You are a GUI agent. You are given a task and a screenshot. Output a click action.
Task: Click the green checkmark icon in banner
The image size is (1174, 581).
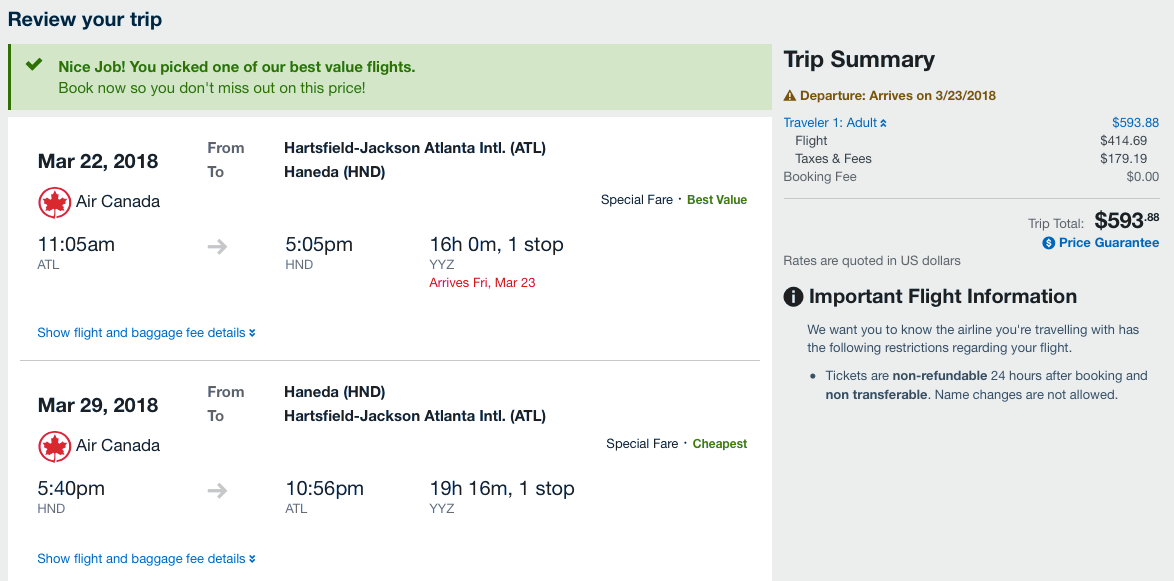click(x=34, y=65)
